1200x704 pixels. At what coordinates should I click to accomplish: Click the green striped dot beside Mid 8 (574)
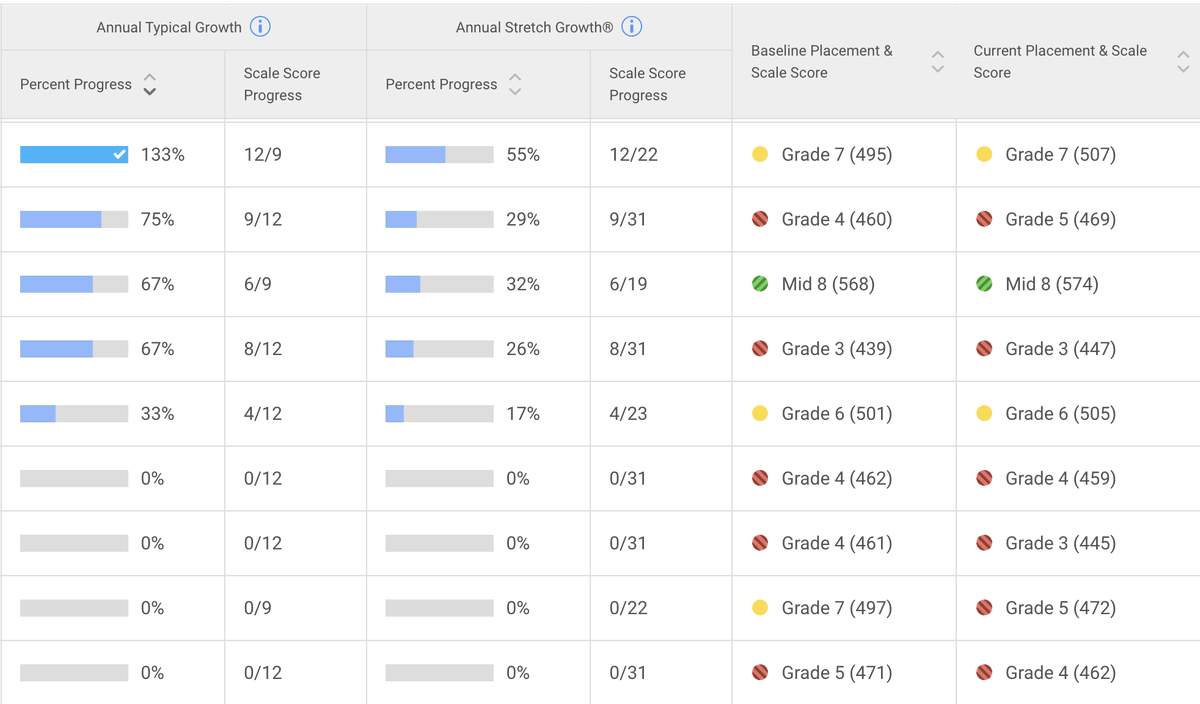[984, 284]
